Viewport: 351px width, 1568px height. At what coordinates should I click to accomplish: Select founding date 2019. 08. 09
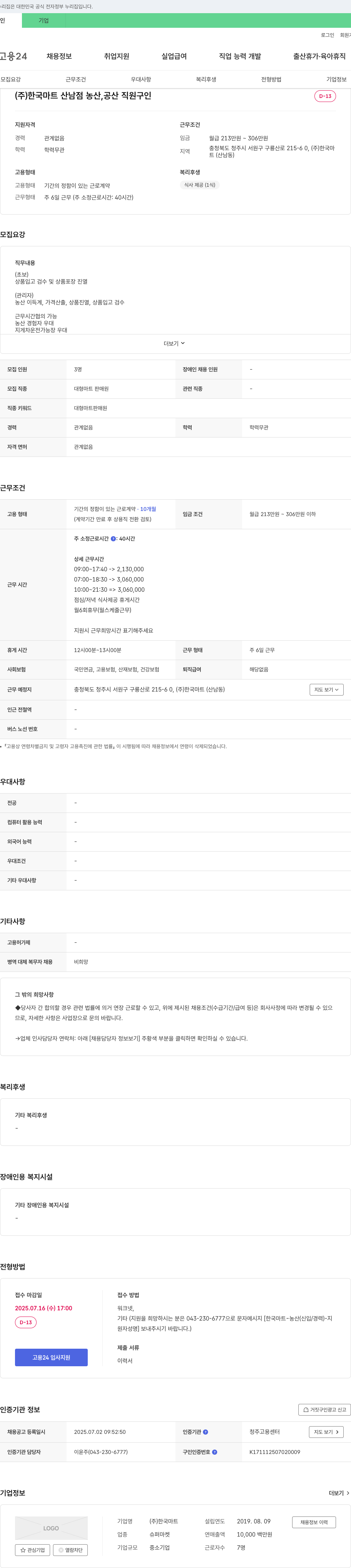tap(253, 1521)
